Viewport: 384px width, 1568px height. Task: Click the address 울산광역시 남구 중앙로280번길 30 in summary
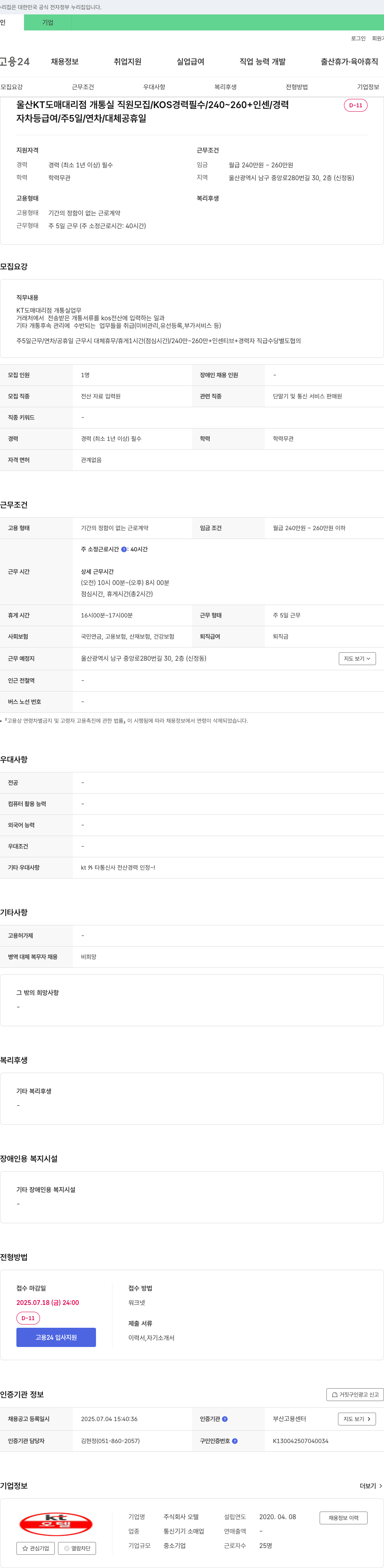[291, 178]
